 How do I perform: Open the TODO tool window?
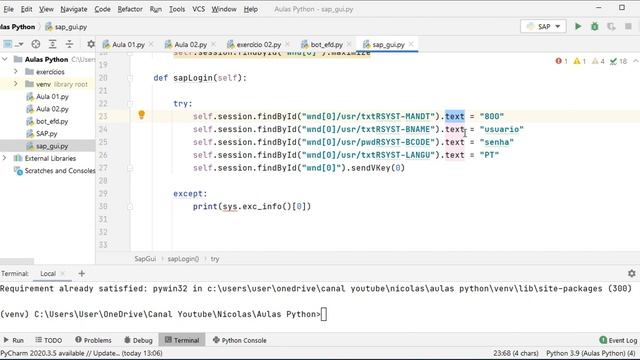(x=49, y=340)
